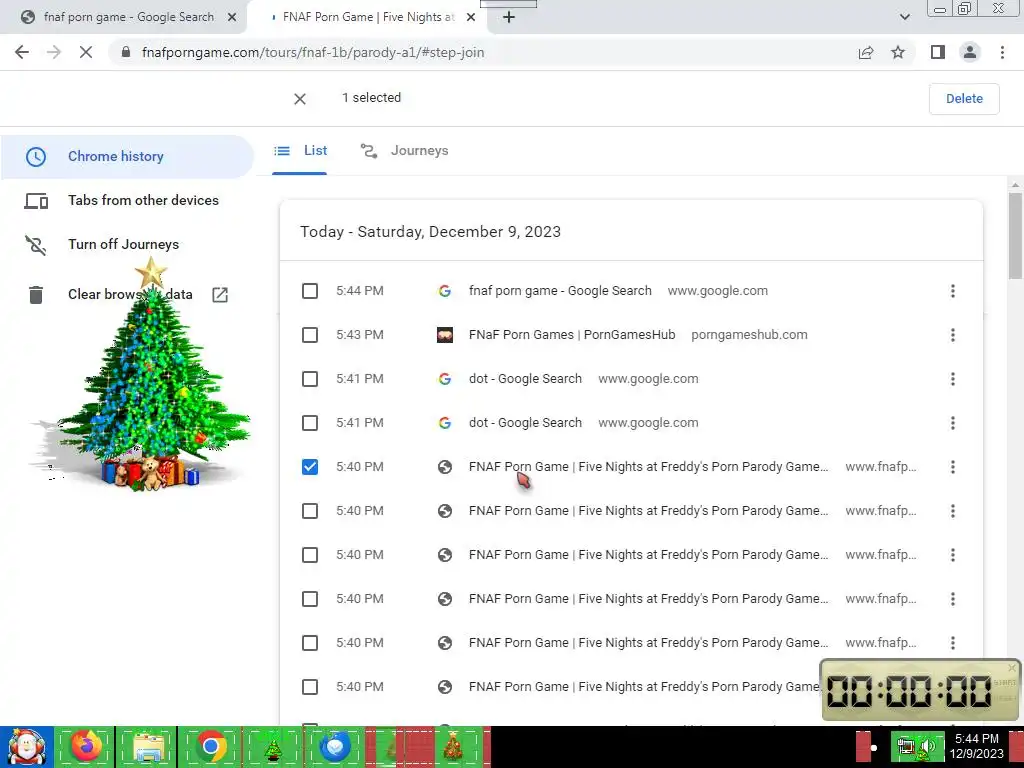Viewport: 1024px width, 768px height.
Task: Open the profile avatar menu
Action: tap(970, 52)
